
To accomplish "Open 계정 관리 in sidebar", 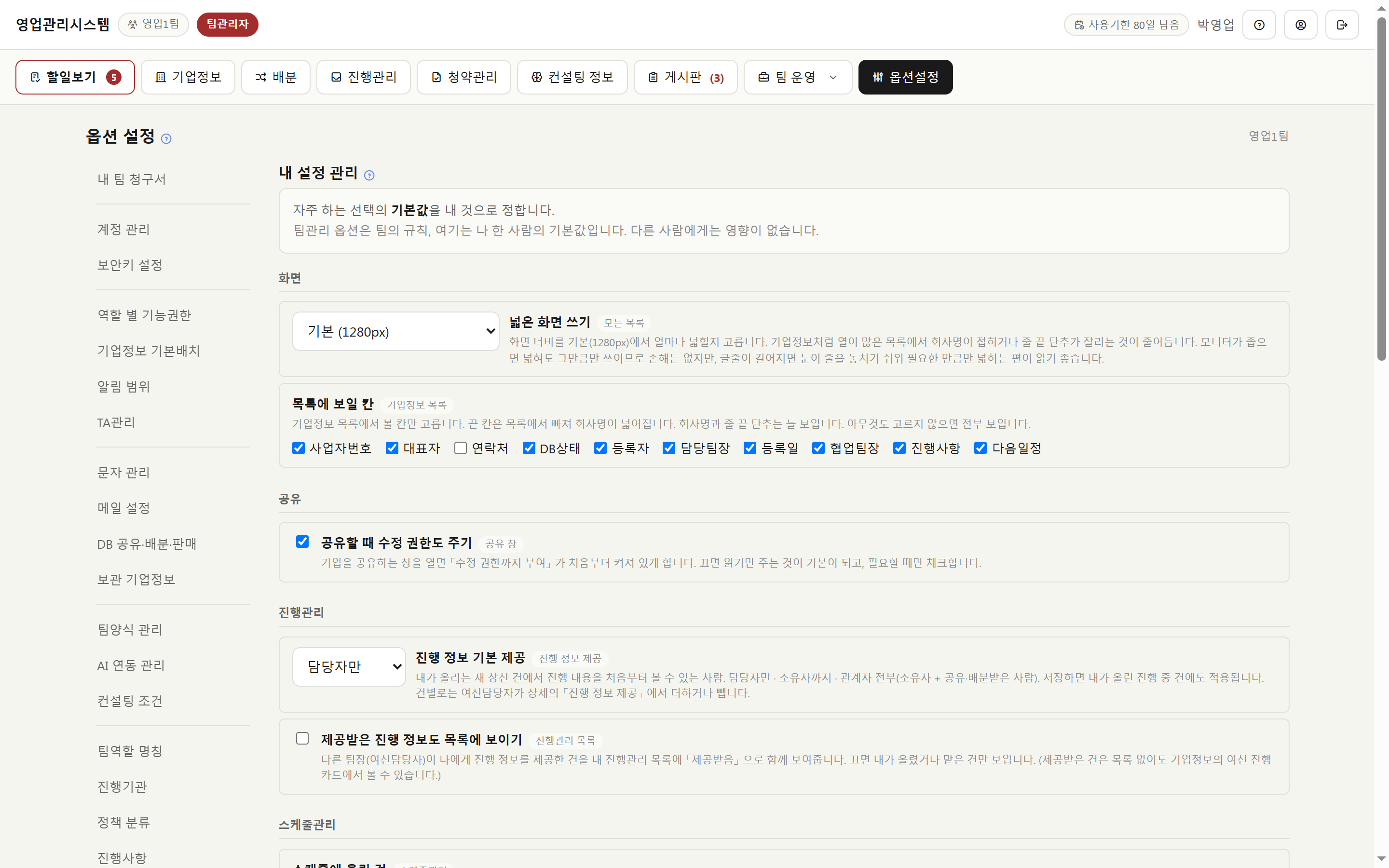I will tap(123, 229).
